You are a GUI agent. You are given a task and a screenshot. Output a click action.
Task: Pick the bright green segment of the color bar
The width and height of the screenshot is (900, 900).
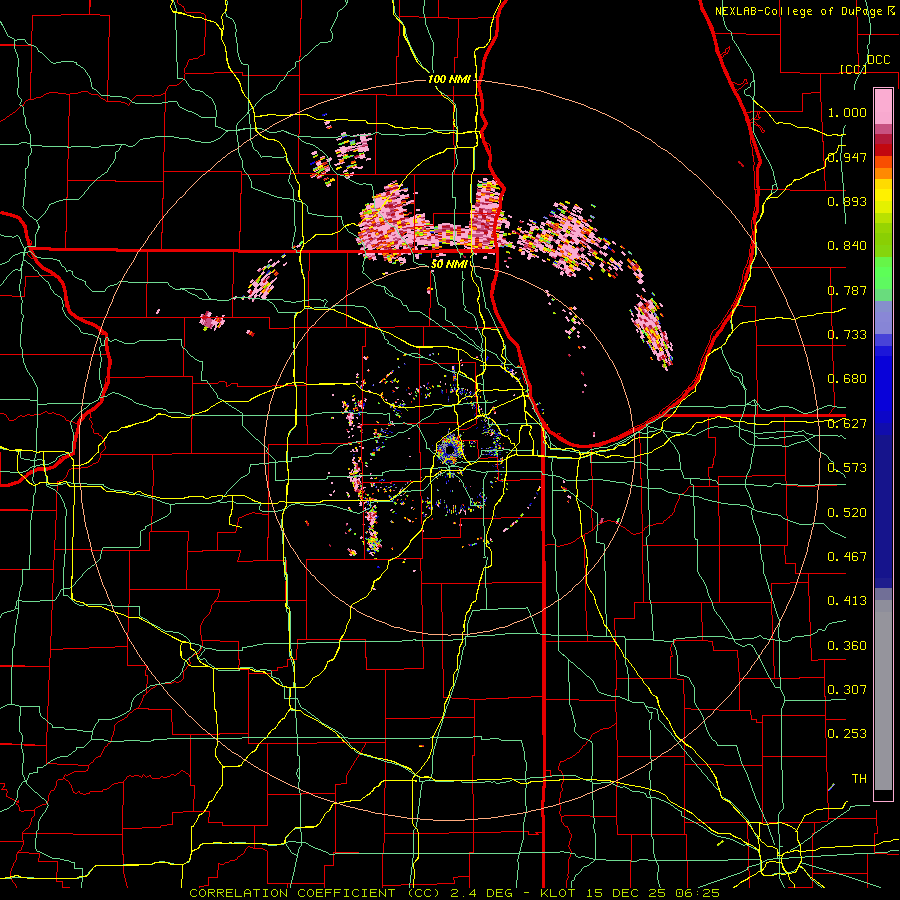click(883, 273)
